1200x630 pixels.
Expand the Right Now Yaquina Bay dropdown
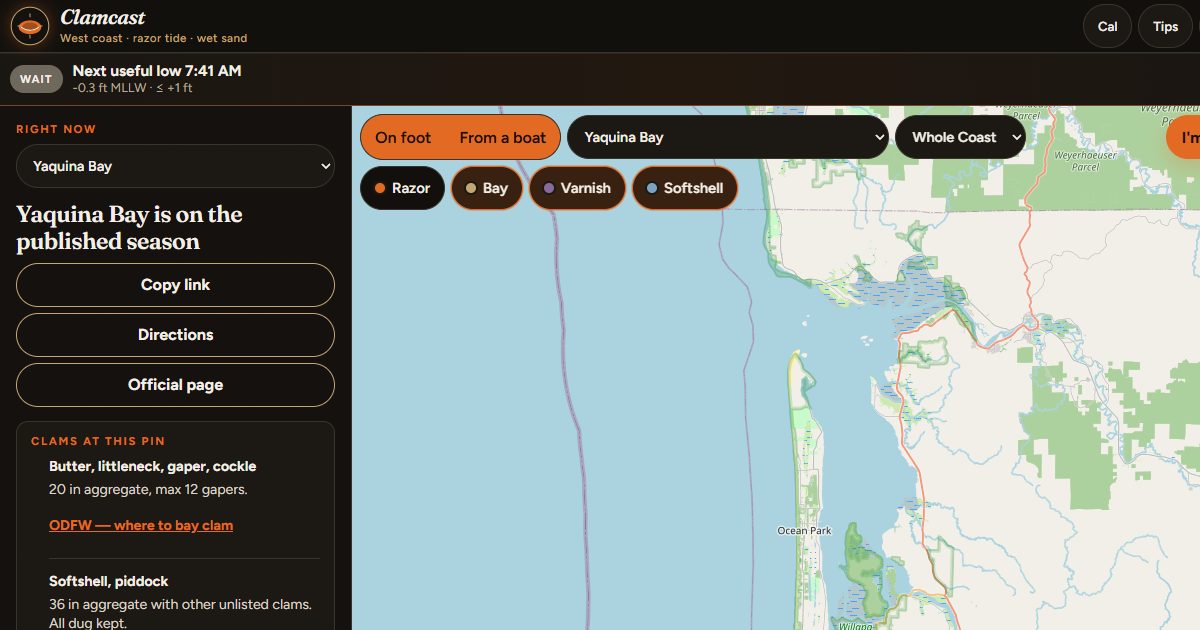pos(175,166)
